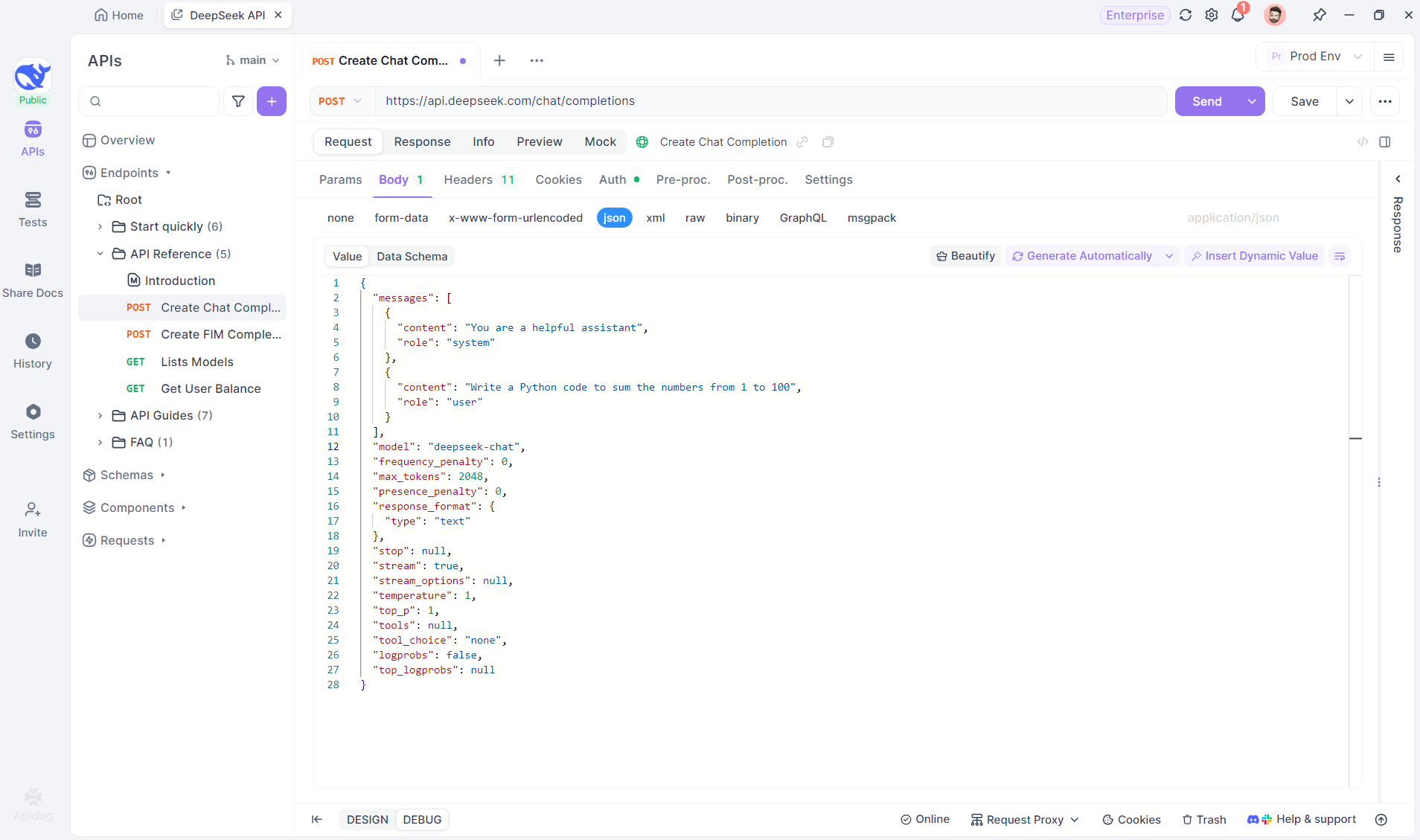
Task: Click the copy icon beside endpoint name
Action: tap(828, 142)
